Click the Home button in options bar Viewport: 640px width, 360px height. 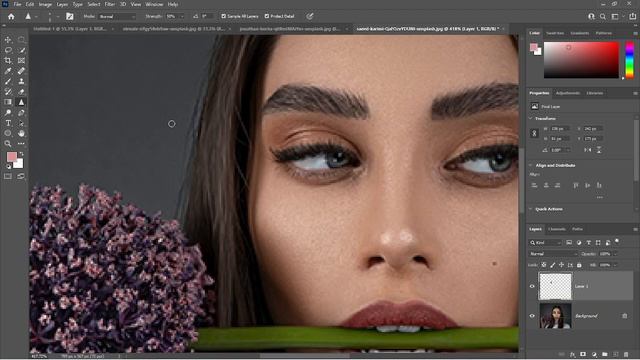(x=11, y=16)
